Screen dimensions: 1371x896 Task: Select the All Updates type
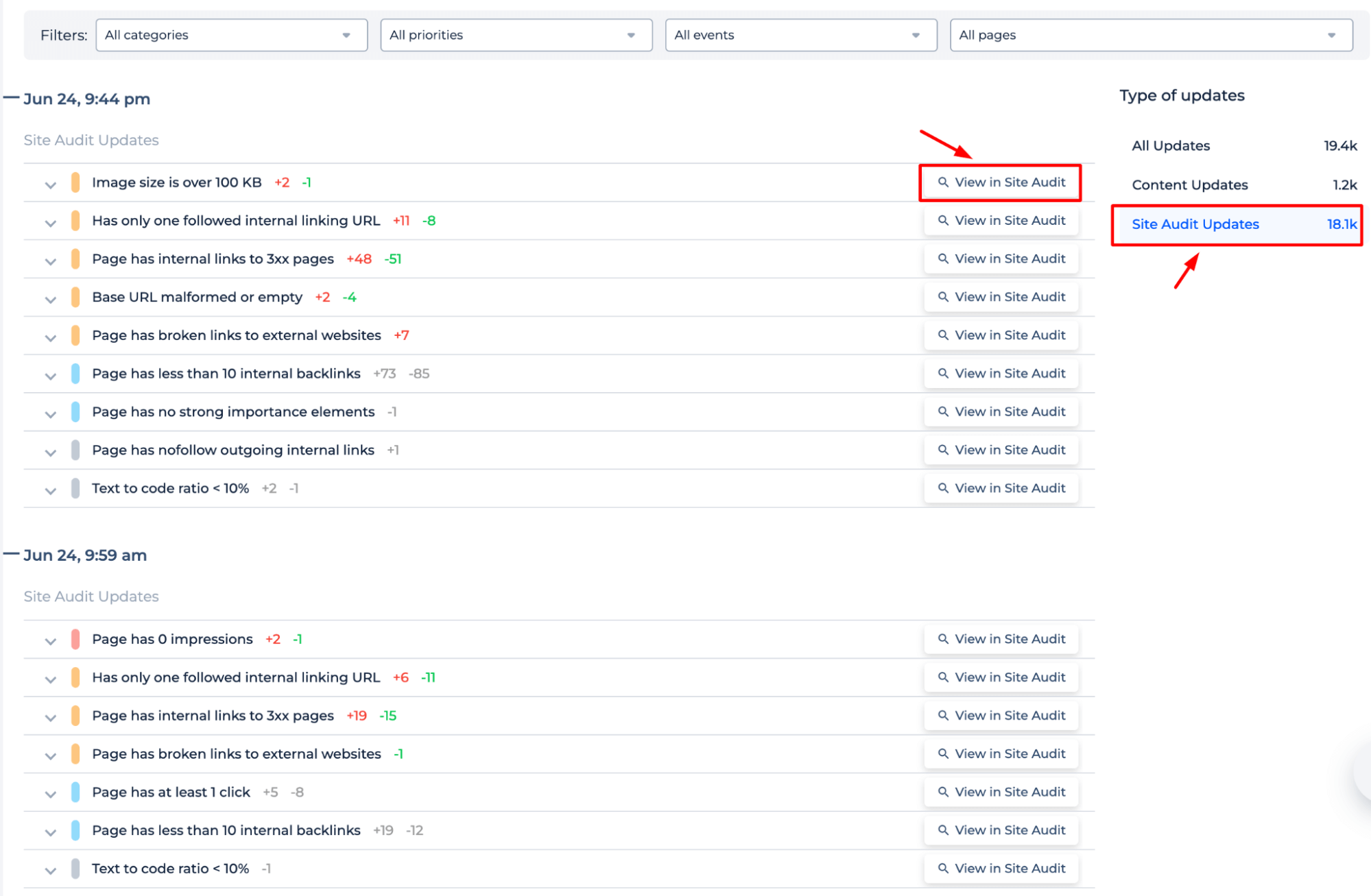tap(1243, 145)
